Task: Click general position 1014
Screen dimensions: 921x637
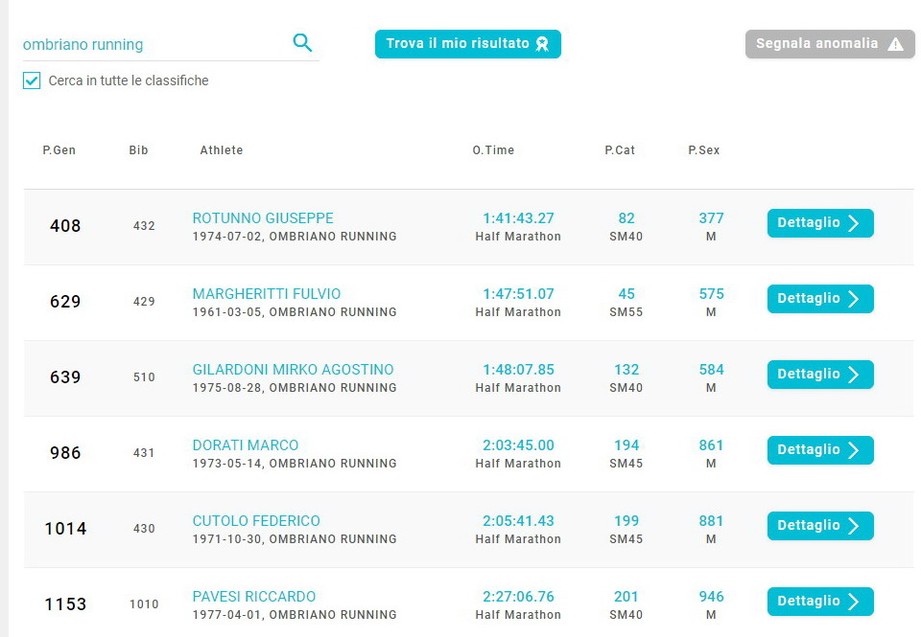Action: click(x=65, y=529)
